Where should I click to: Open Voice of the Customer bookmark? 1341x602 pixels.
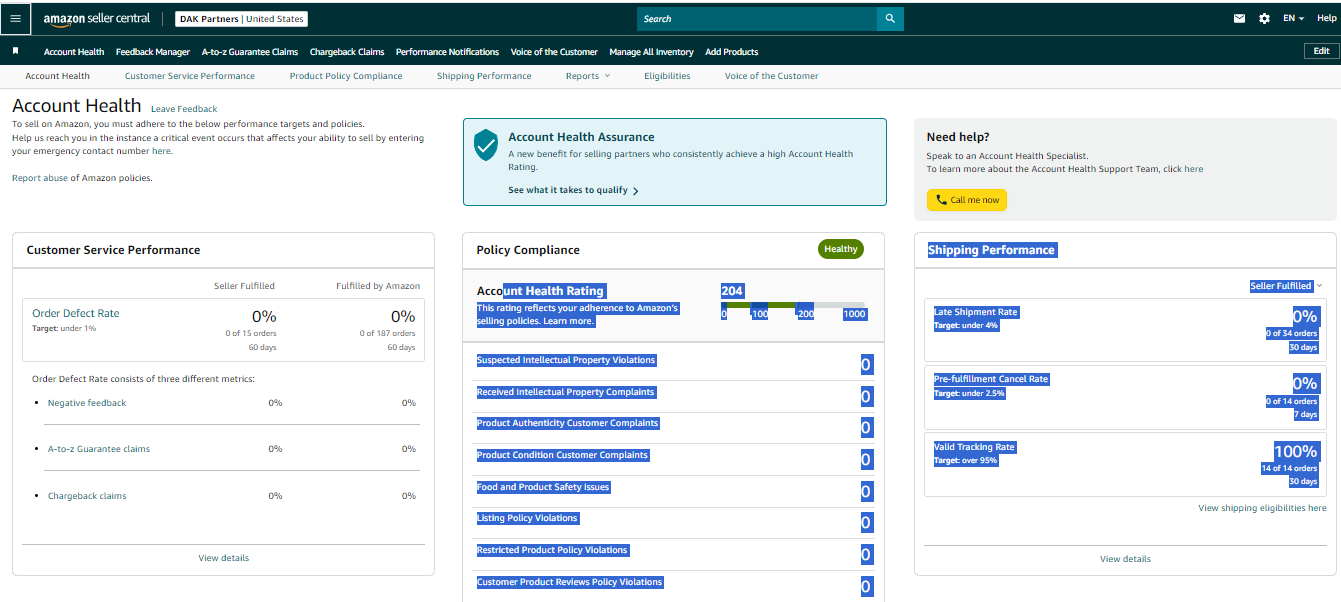554,52
